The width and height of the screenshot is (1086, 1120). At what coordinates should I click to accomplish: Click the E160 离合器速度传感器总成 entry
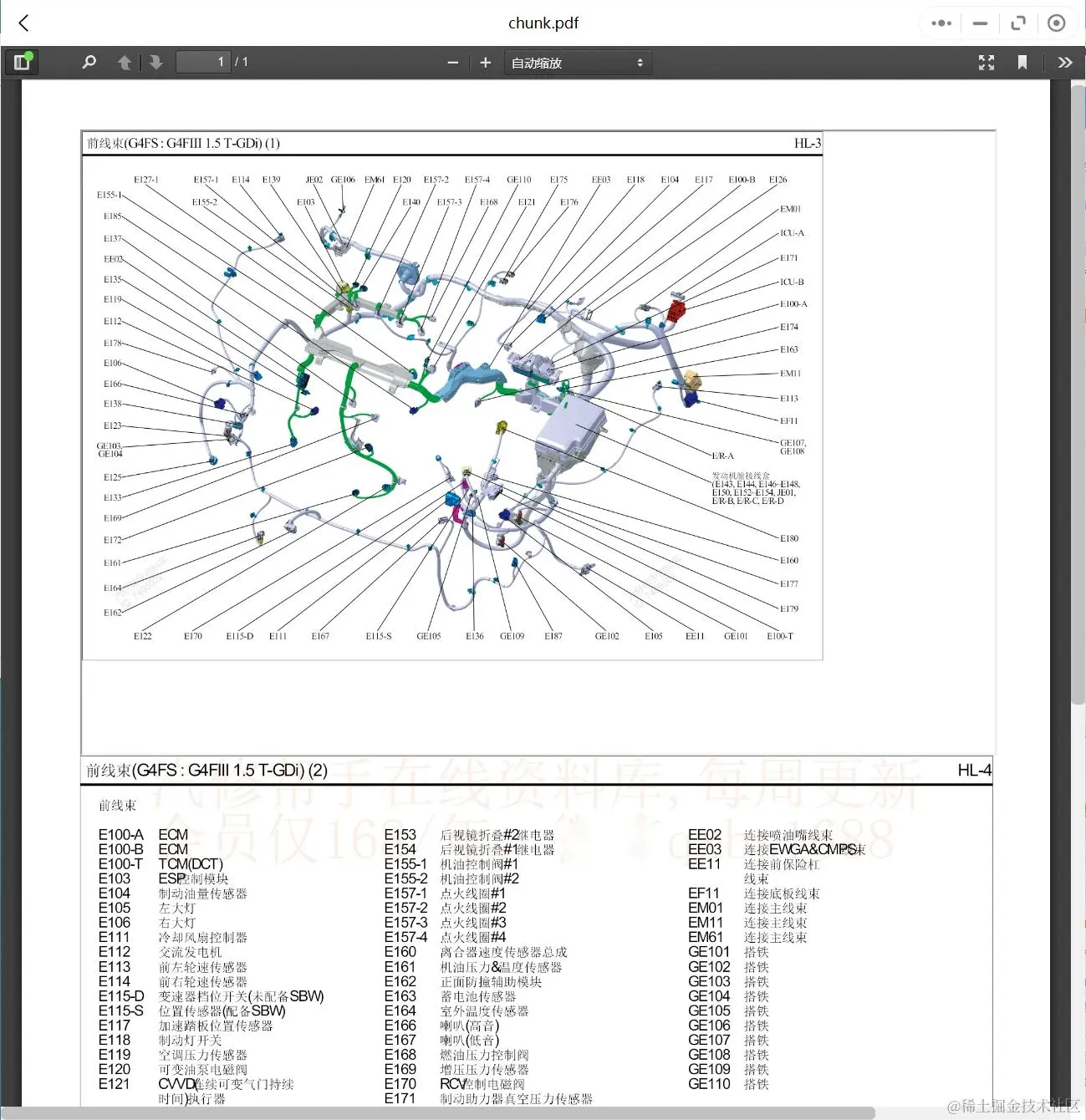(x=476, y=952)
